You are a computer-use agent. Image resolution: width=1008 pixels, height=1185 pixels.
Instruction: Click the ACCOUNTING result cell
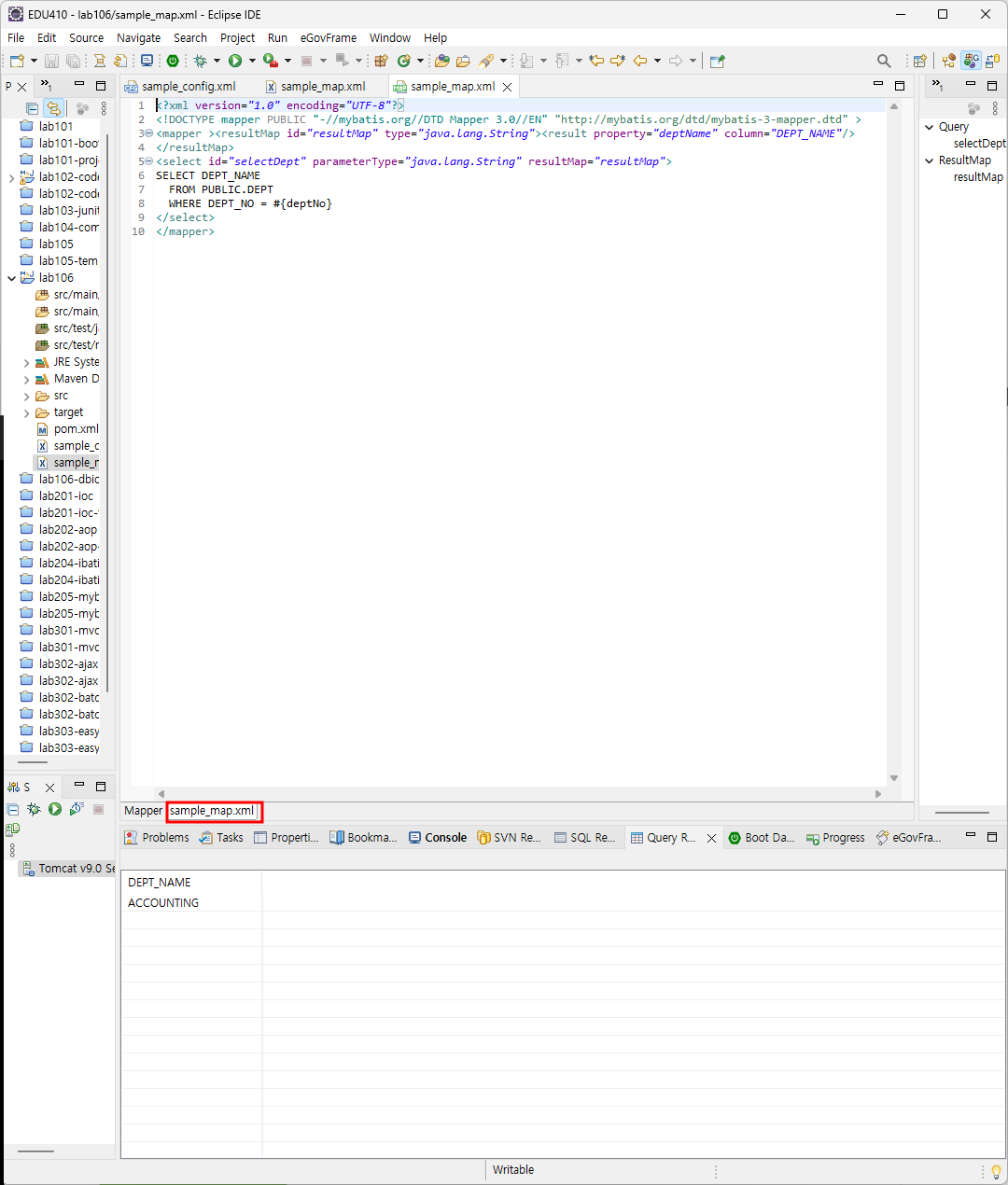click(x=191, y=903)
